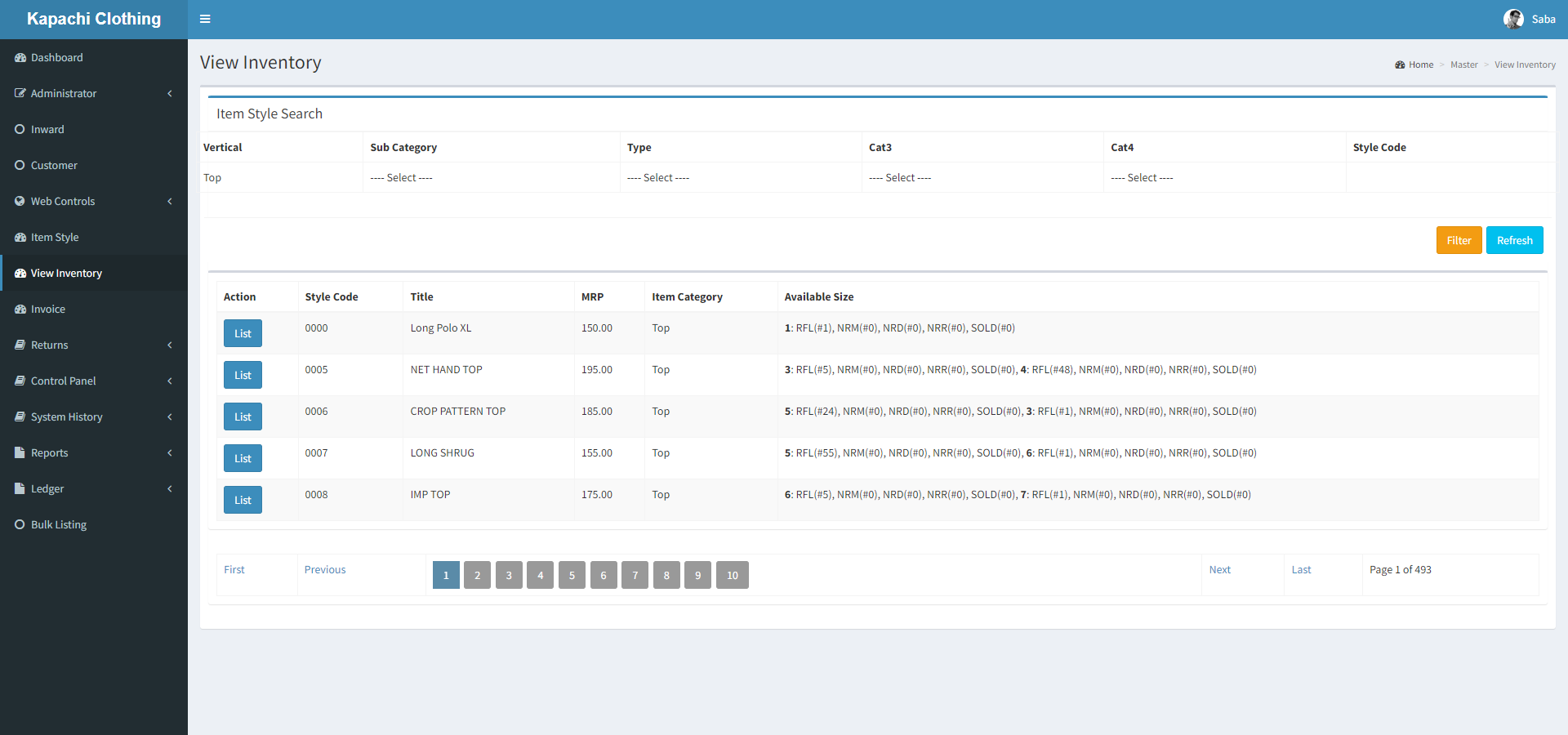
Task: Click the Bulk Listing circle icon
Action: 20,525
